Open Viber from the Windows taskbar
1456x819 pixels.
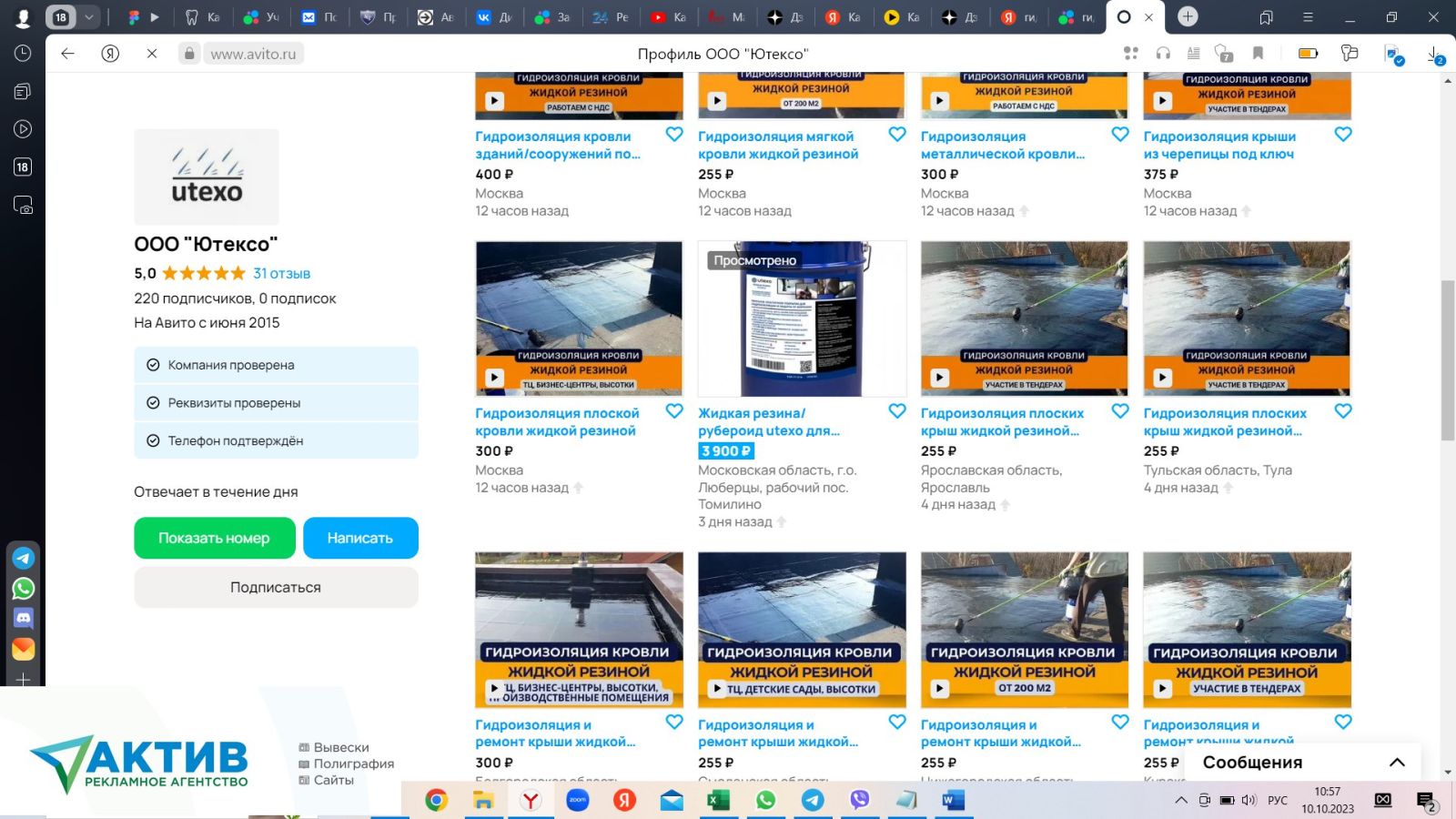point(860,800)
